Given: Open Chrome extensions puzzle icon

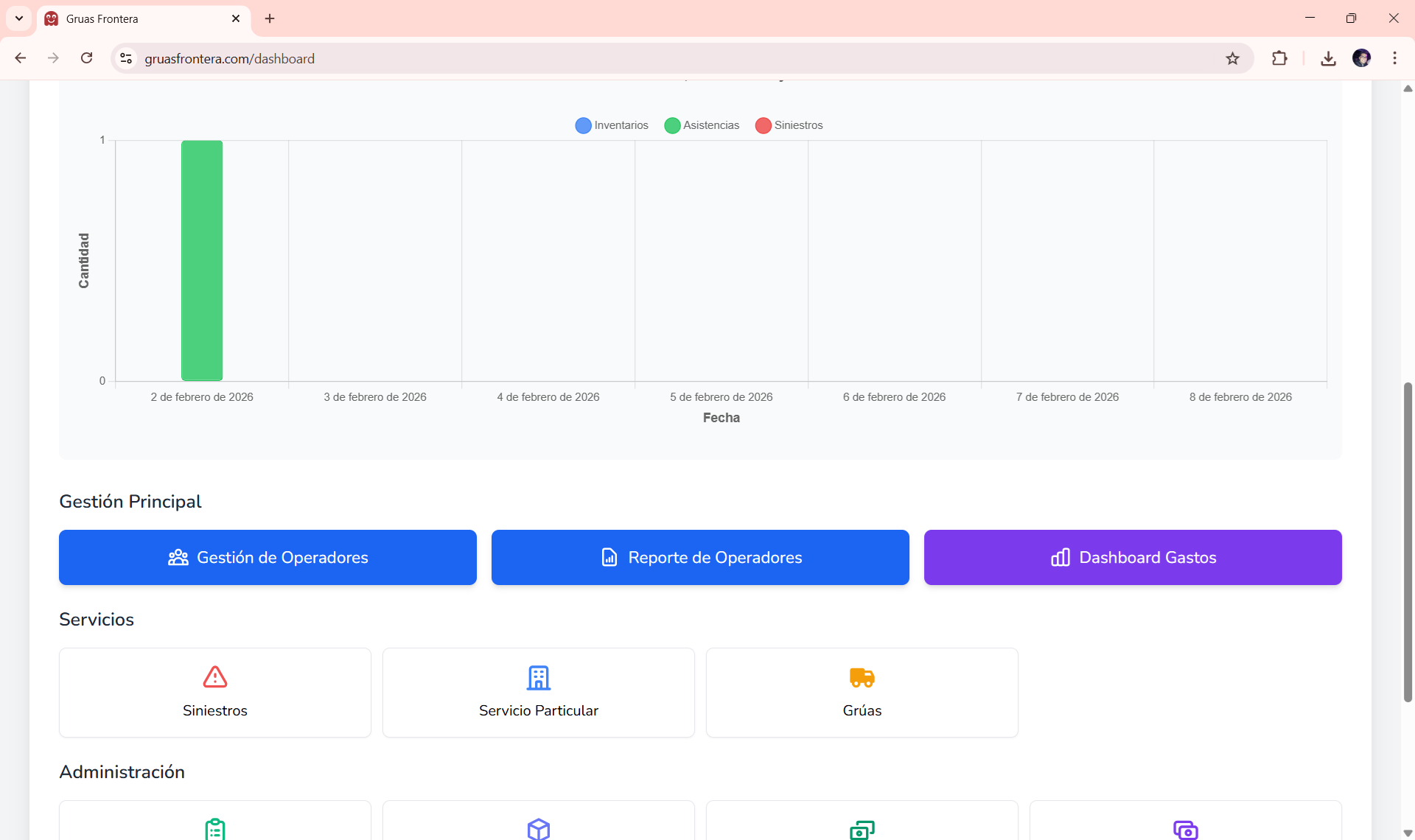Looking at the screenshot, I should [x=1279, y=58].
